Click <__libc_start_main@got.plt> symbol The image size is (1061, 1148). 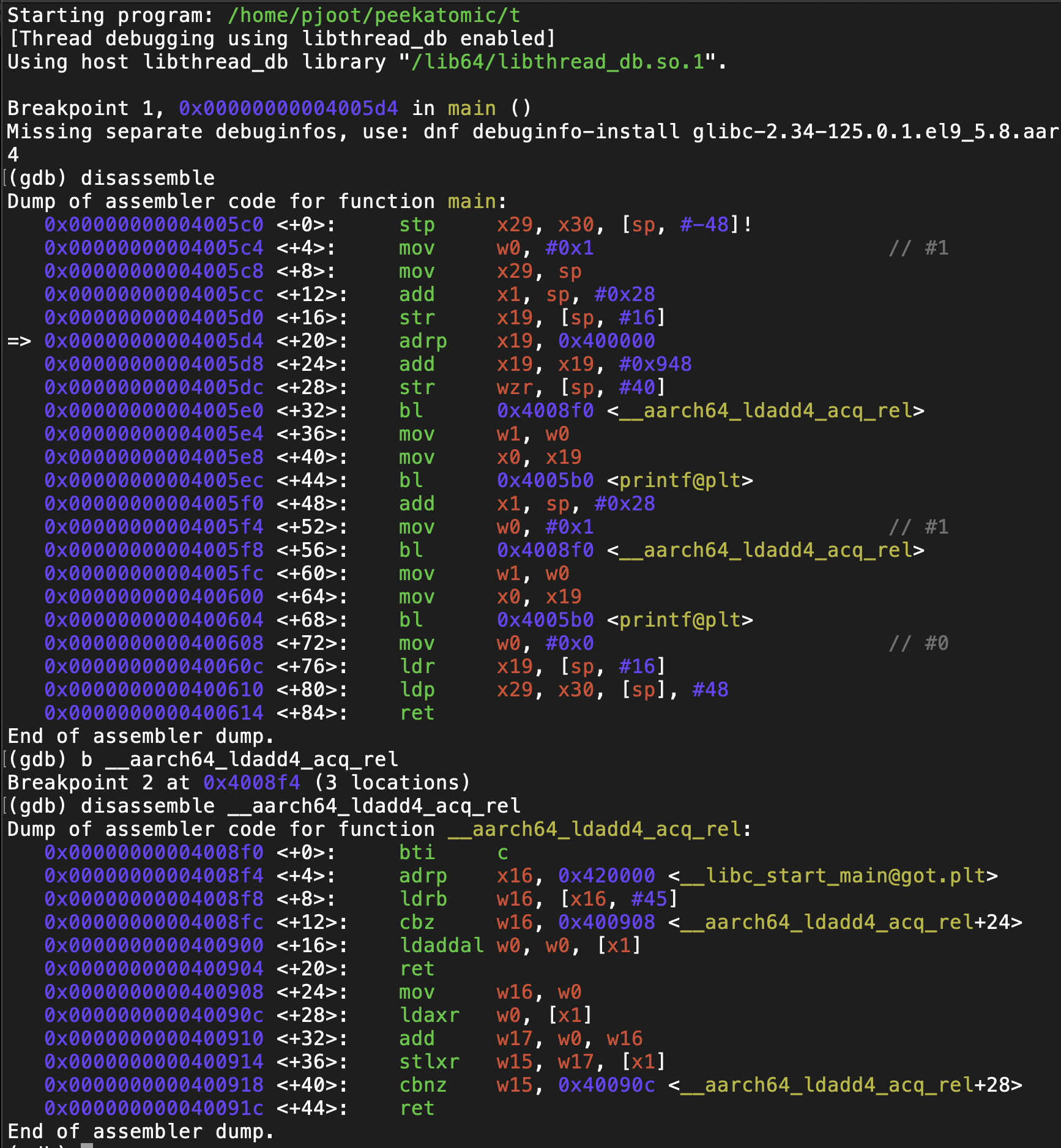(x=833, y=876)
